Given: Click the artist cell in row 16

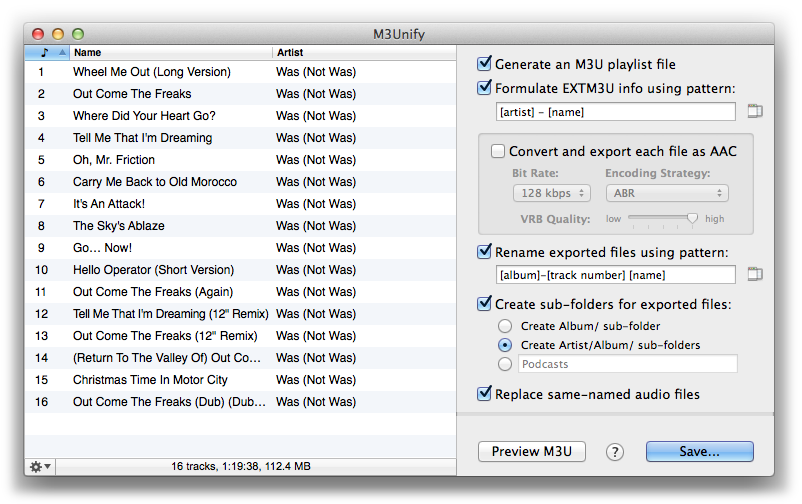Looking at the screenshot, I should [x=316, y=402].
